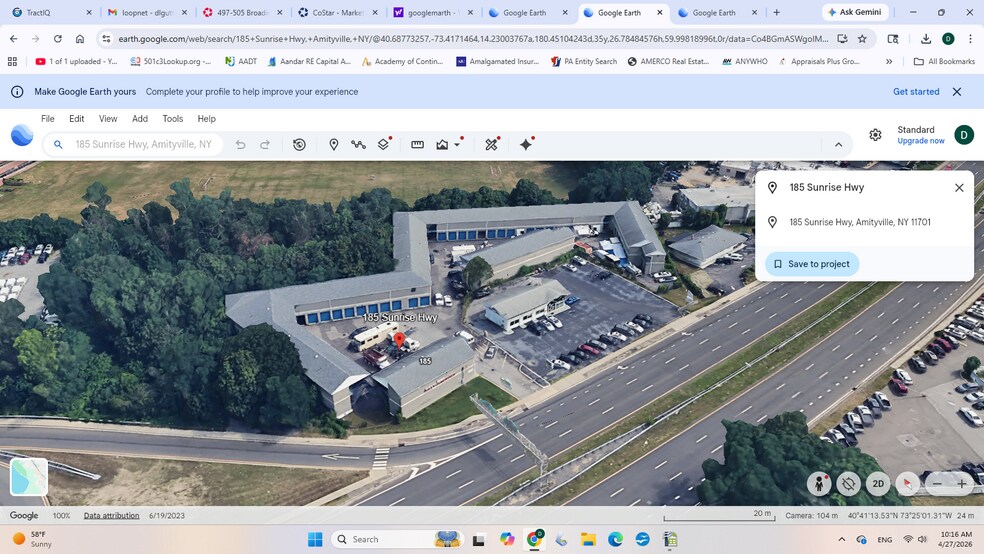Click the coordinates readout 40°41'13.53"N

899,516
